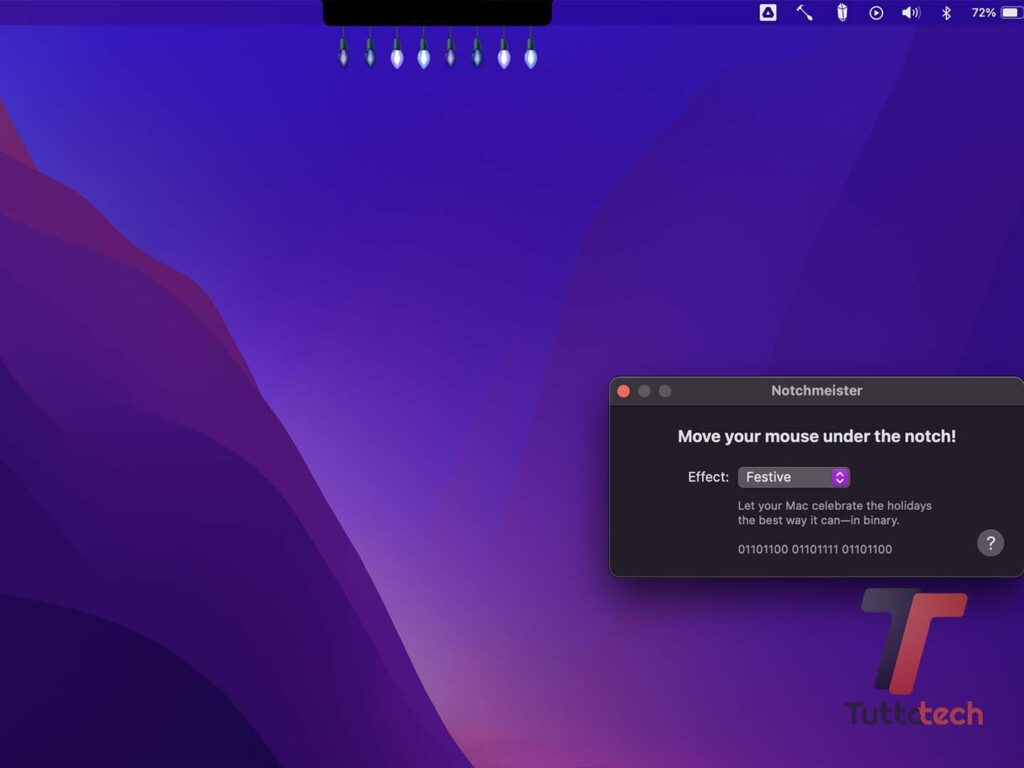The width and height of the screenshot is (1024, 768).
Task: Click the Effect: label
Action: [x=708, y=477]
